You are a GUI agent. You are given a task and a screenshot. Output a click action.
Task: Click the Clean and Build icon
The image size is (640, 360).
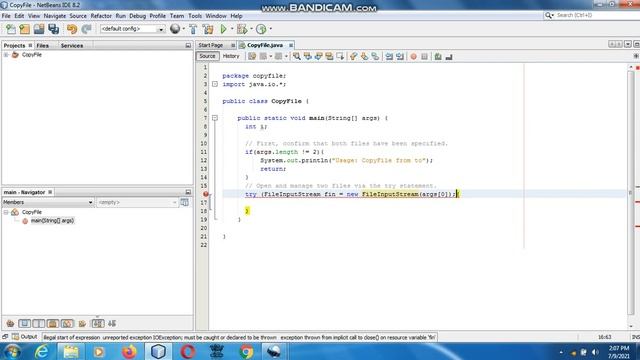click(x=208, y=29)
